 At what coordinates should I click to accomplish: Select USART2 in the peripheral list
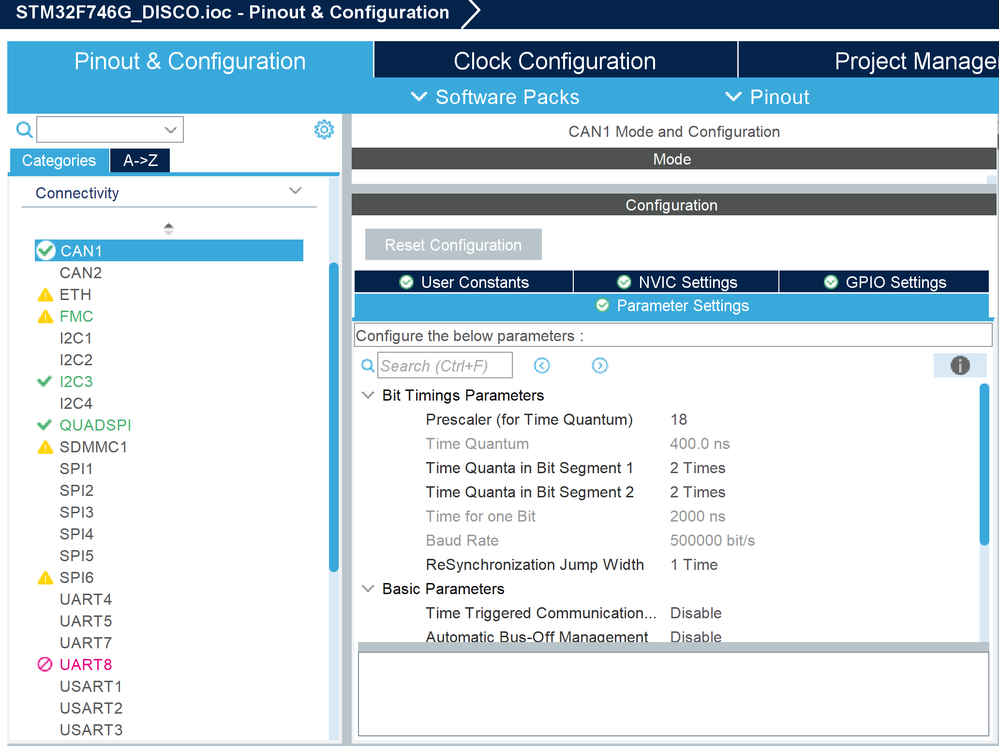[90, 708]
